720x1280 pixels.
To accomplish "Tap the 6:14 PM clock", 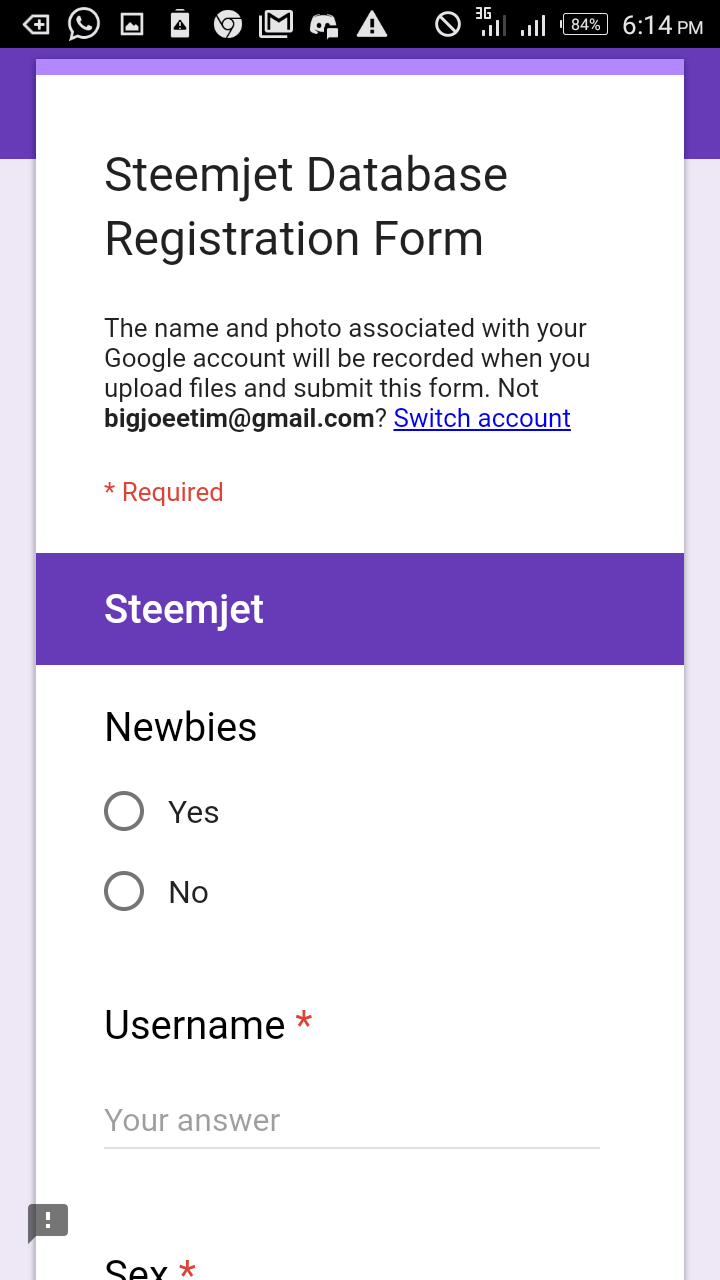I will pyautogui.click(x=662, y=25).
